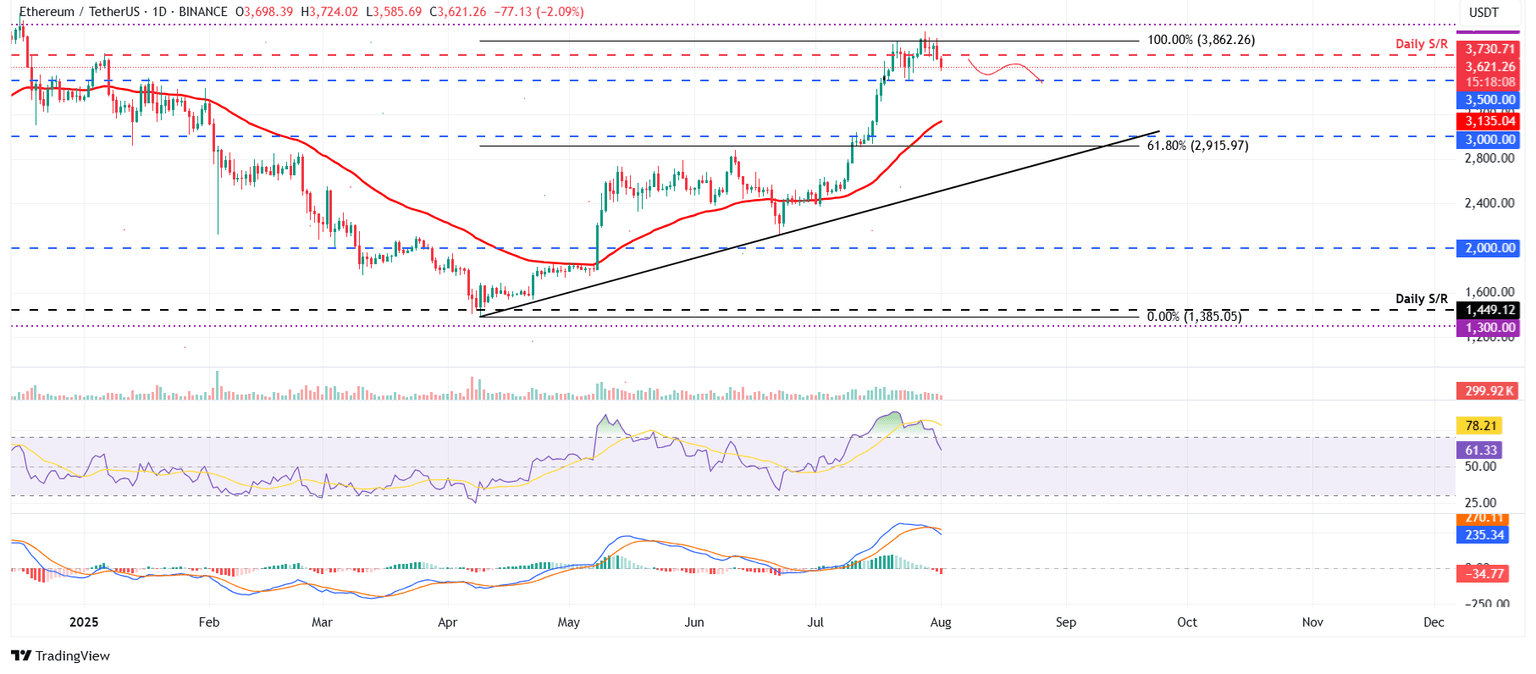Click the black 1,449.12 price tag
The height and width of the screenshot is (674, 1536).
[1487, 310]
